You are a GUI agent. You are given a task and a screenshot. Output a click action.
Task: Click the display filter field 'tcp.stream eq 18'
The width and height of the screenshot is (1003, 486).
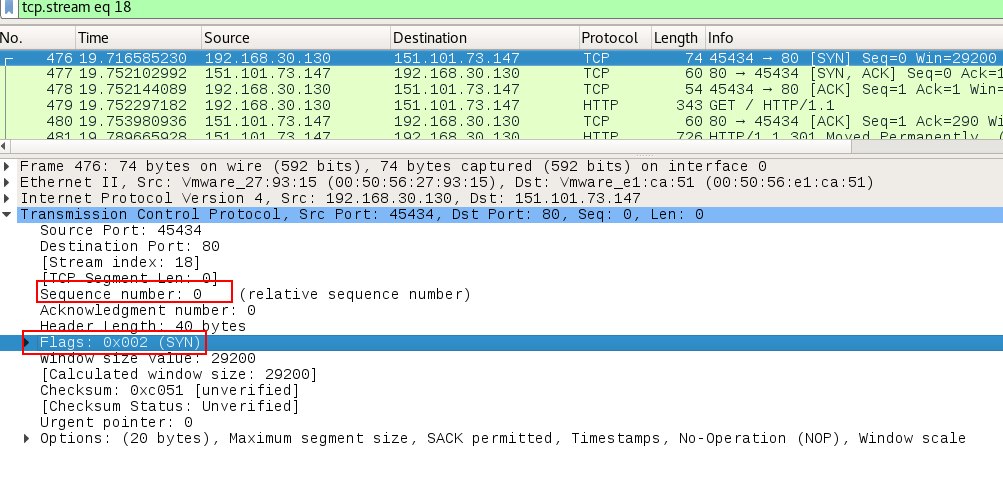(x=512, y=8)
